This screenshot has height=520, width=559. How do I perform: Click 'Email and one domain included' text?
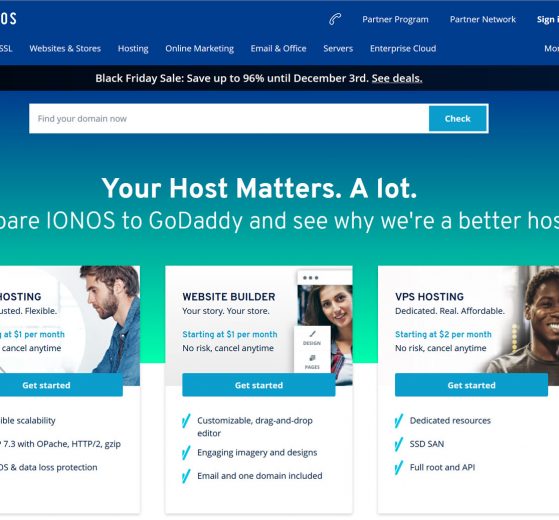pyautogui.click(x=260, y=476)
